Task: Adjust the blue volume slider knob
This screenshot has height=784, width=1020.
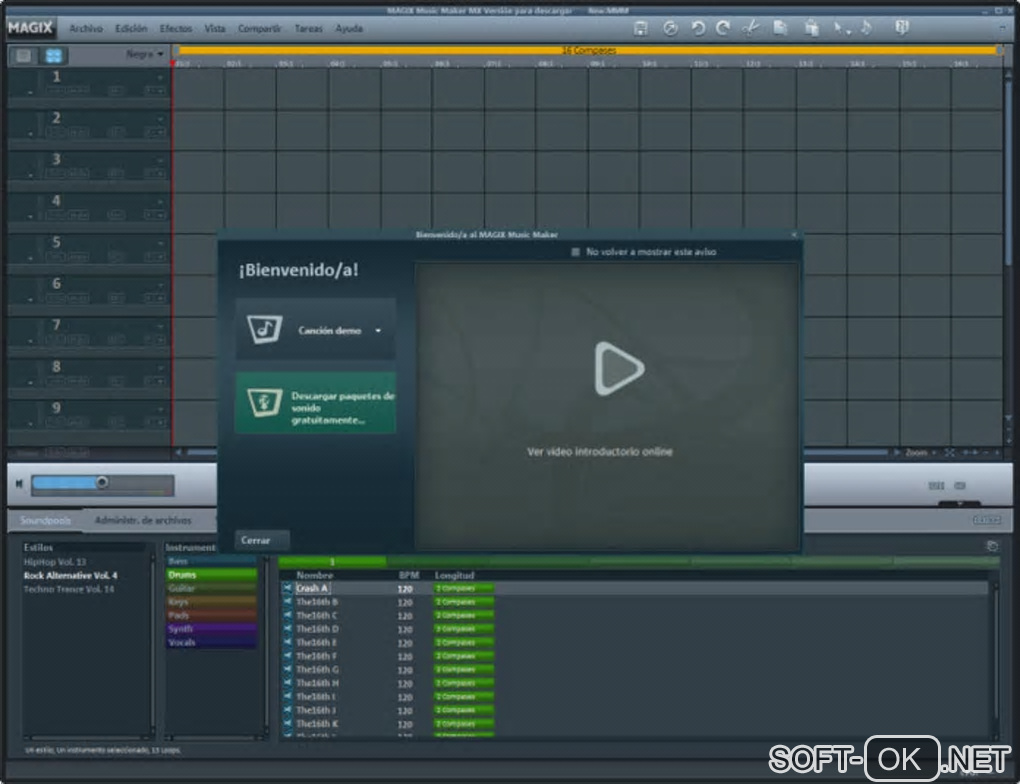Action: coord(102,482)
